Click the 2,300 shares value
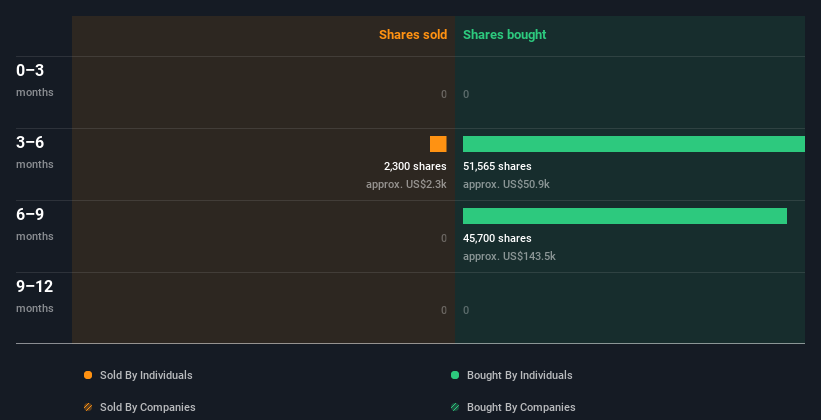Image resolution: width=821 pixels, height=420 pixels. [415, 167]
